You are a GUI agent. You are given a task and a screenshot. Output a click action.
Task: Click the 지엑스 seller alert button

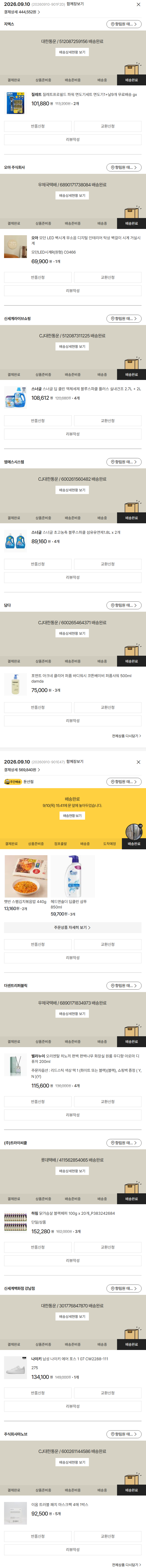click(x=124, y=24)
